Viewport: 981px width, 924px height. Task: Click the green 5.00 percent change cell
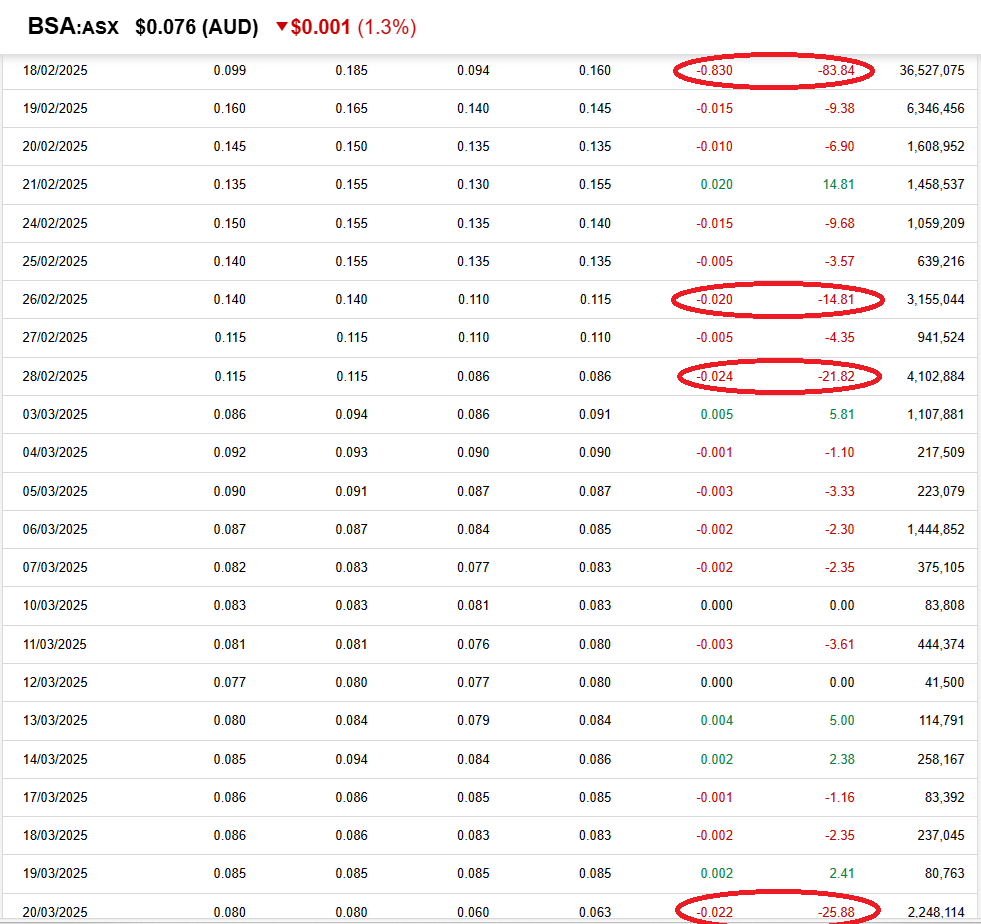(x=841, y=720)
